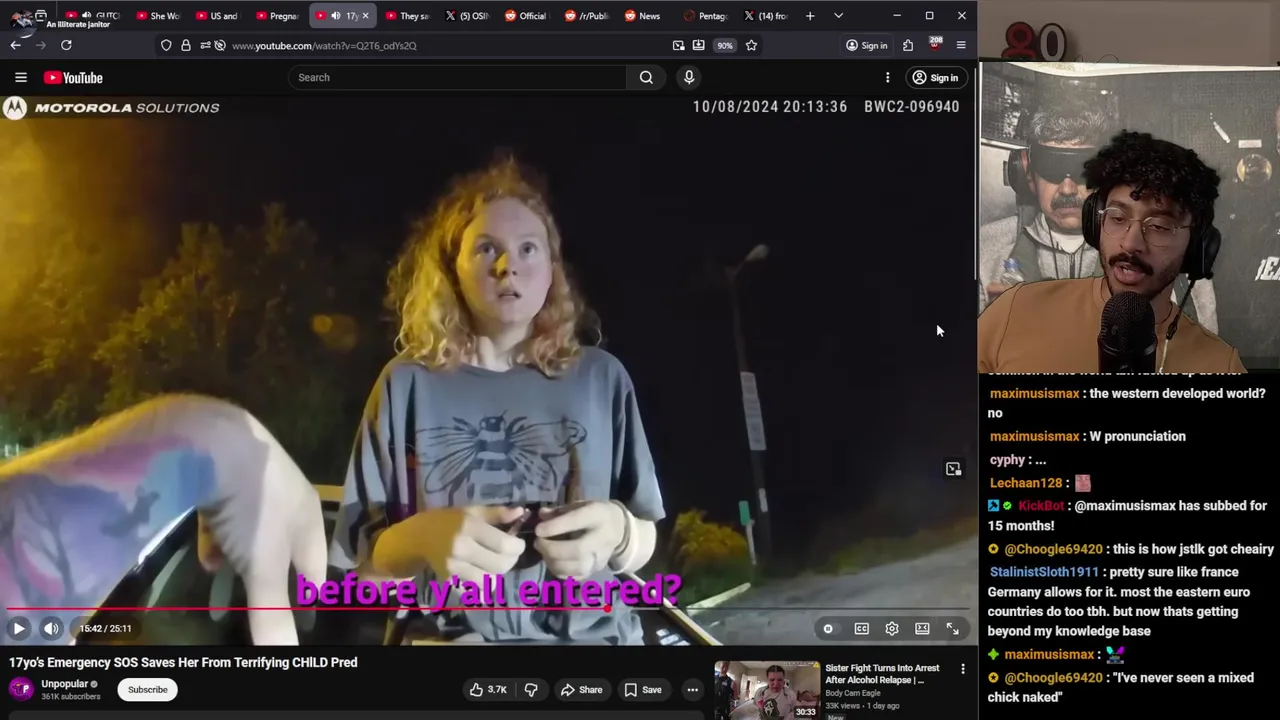The image size is (1280, 720).
Task: Select the YouTube URL in address bar
Action: tap(324, 45)
